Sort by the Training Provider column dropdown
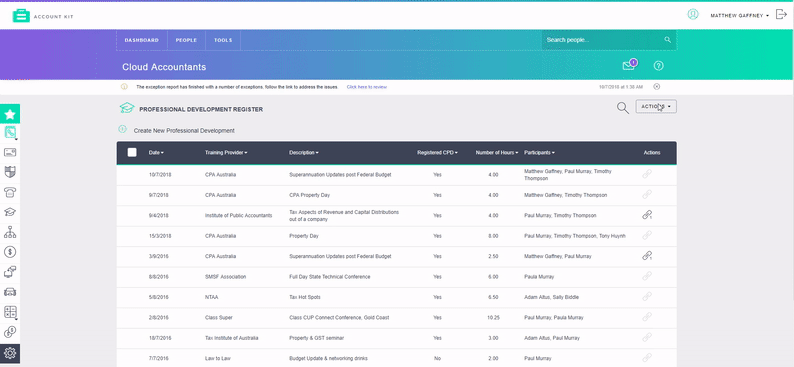Screen dimensions: 794x367 click(226, 152)
